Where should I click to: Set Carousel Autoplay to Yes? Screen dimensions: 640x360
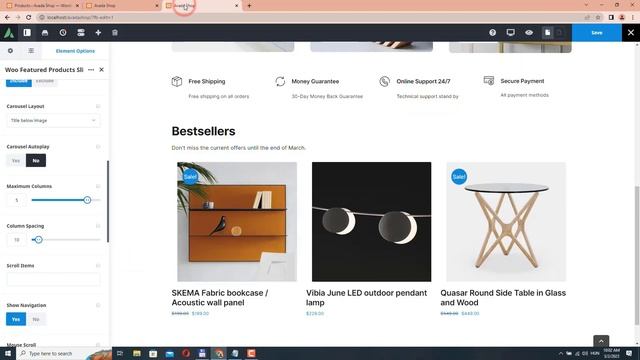pos(16,160)
